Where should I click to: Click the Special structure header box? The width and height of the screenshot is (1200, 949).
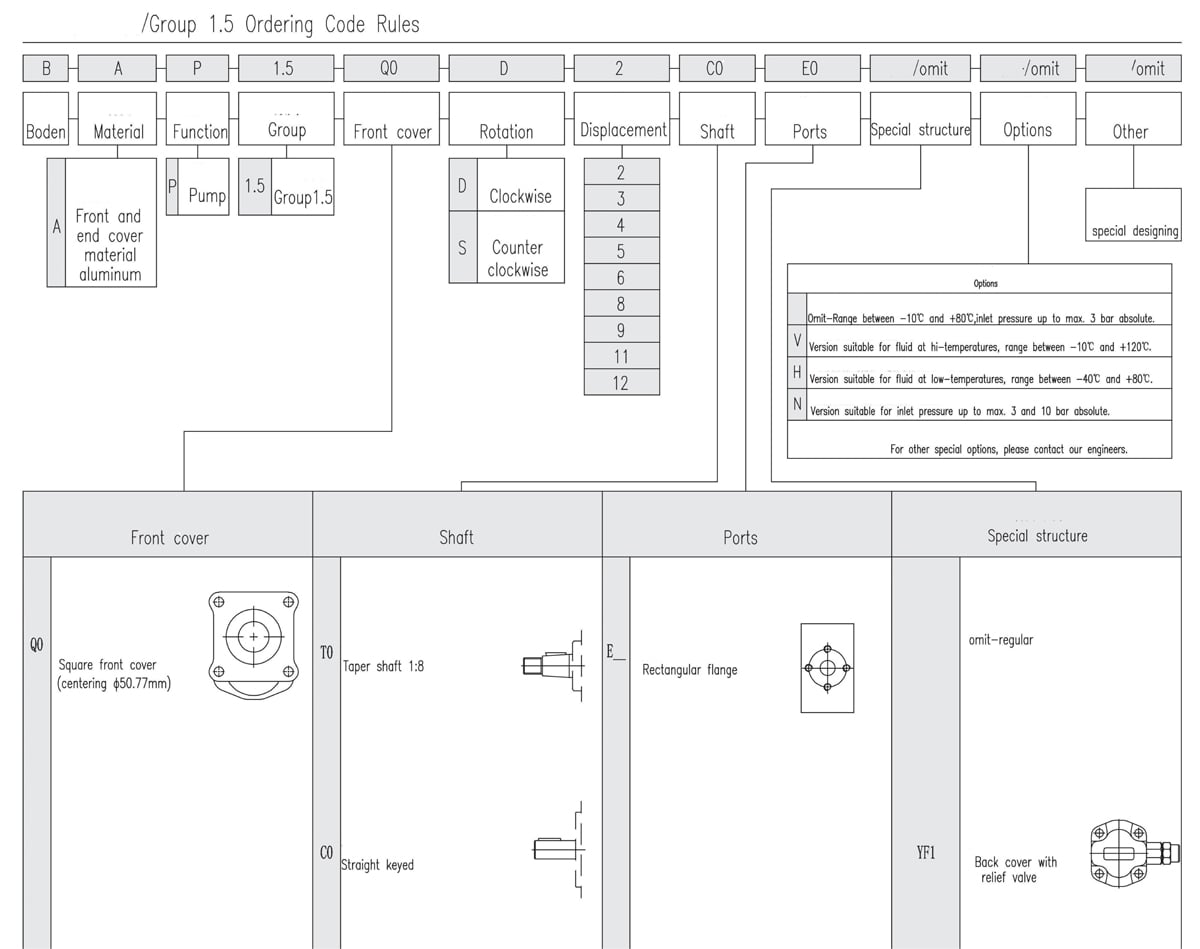pos(920,130)
